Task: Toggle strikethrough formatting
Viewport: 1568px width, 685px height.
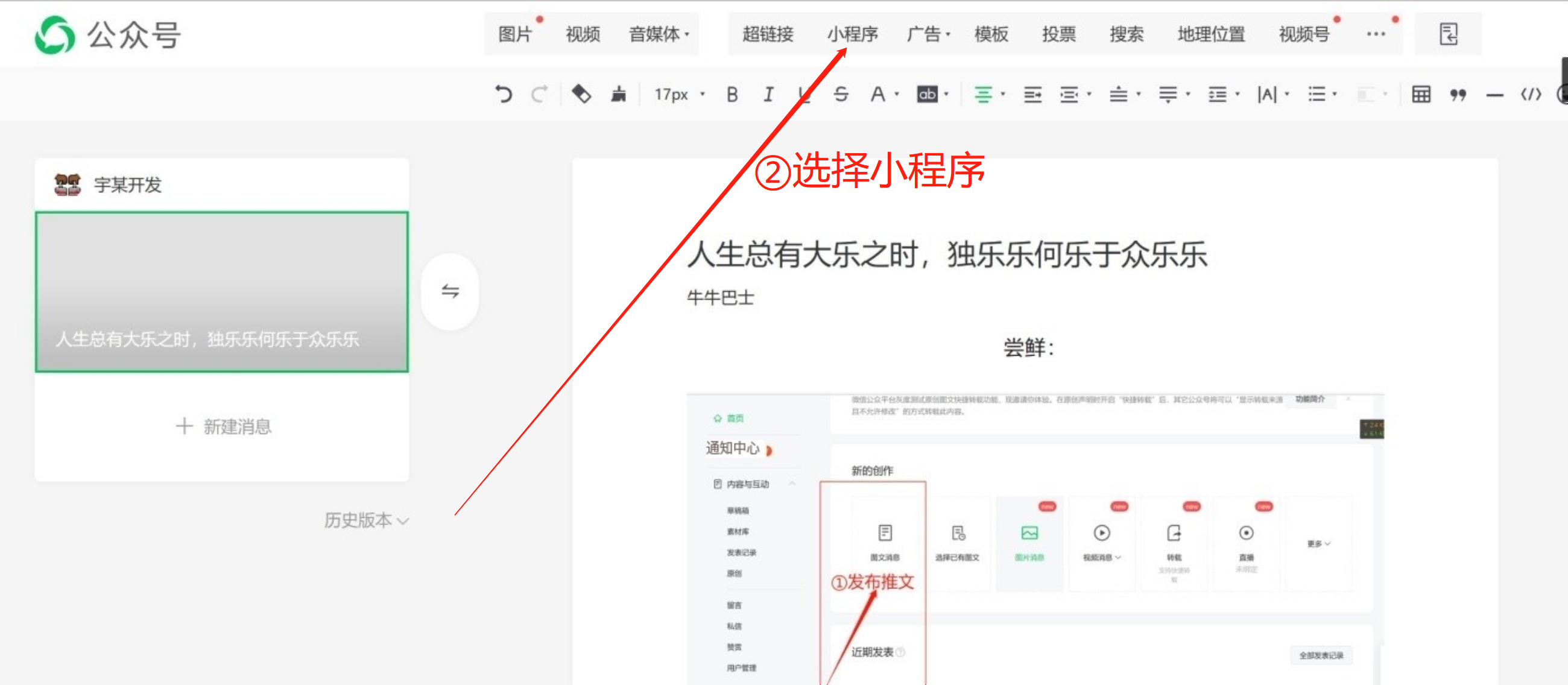Action: pos(841,94)
